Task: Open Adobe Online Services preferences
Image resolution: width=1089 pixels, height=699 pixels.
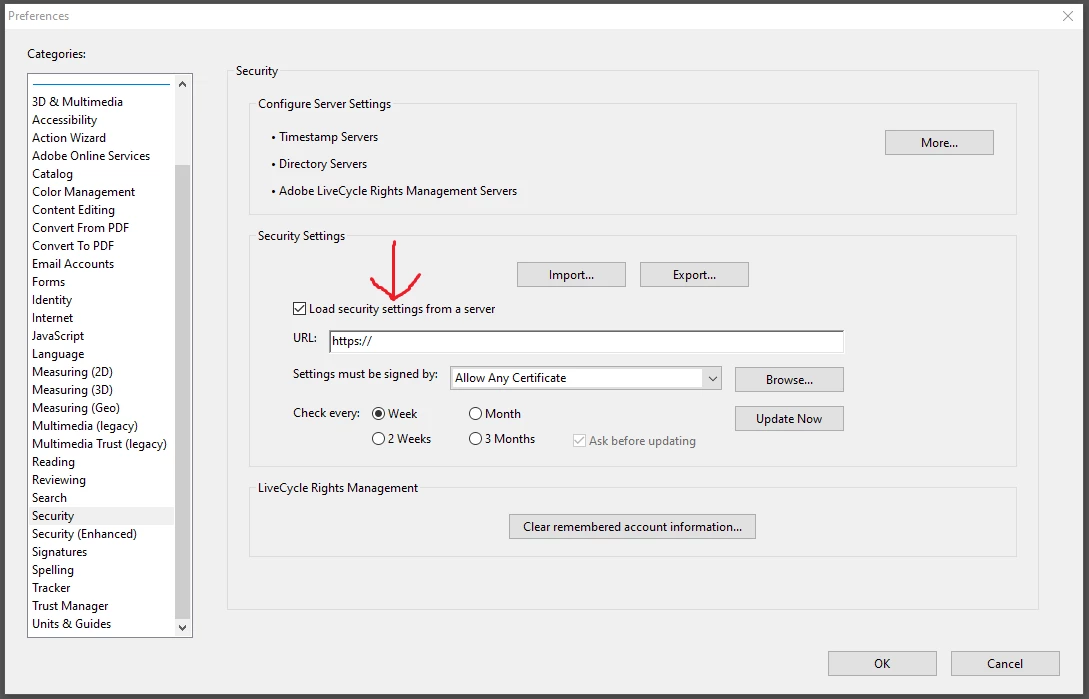Action: 91,156
